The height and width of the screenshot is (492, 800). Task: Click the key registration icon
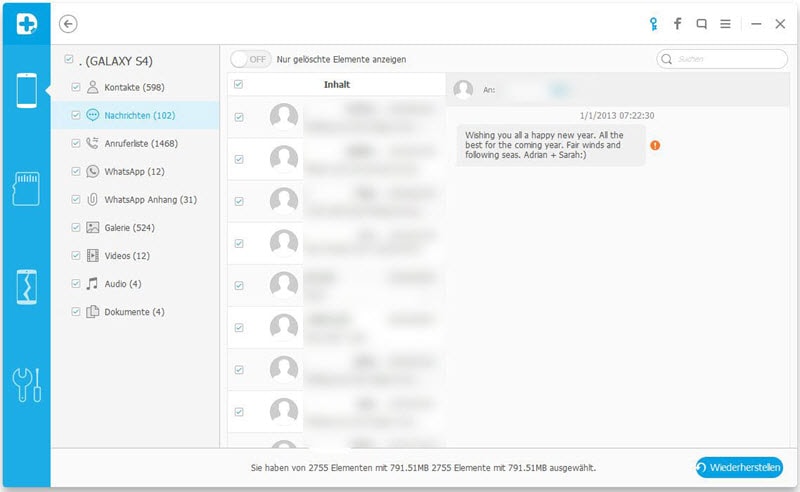(x=654, y=24)
